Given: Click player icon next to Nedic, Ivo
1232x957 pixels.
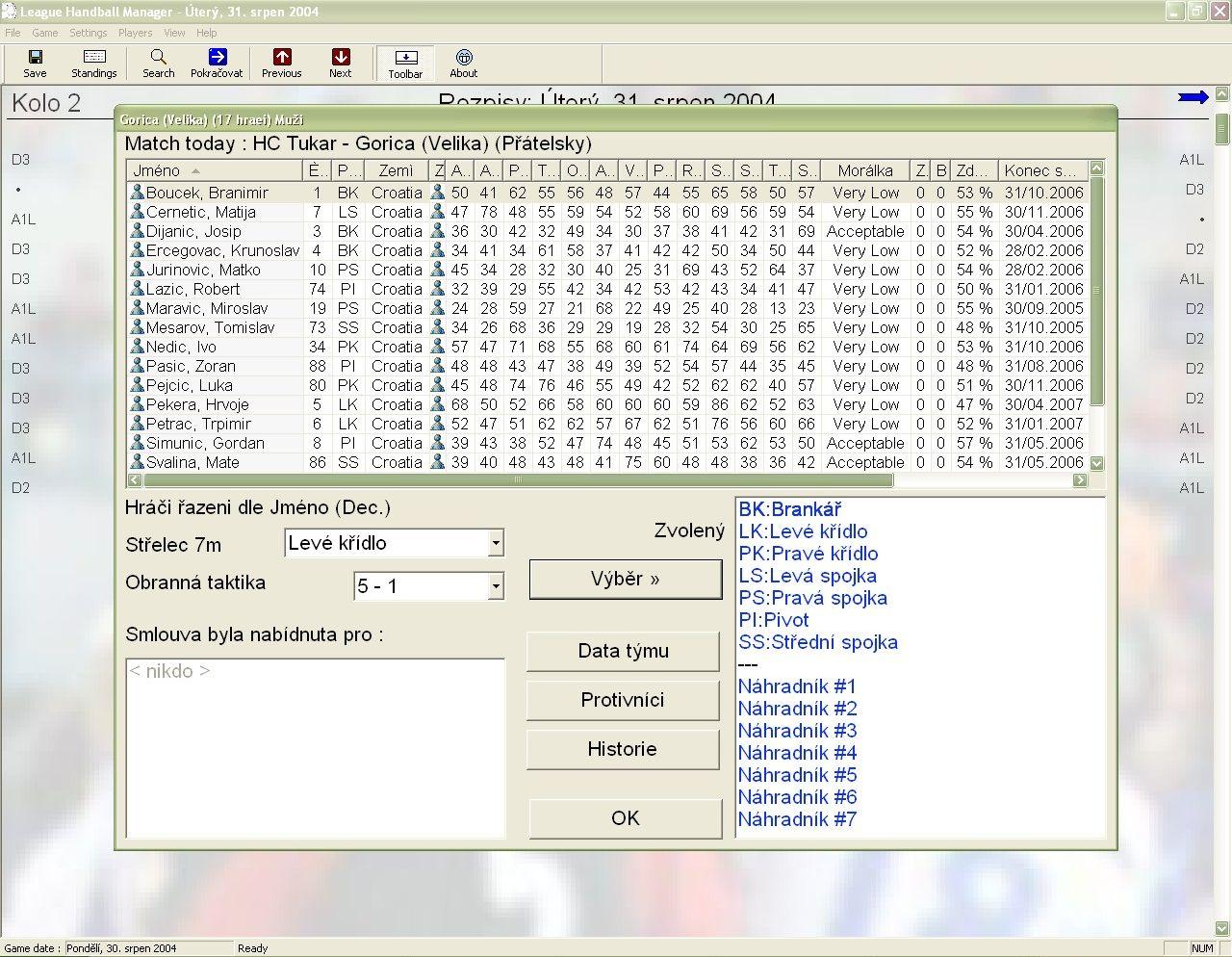Looking at the screenshot, I should tap(137, 347).
